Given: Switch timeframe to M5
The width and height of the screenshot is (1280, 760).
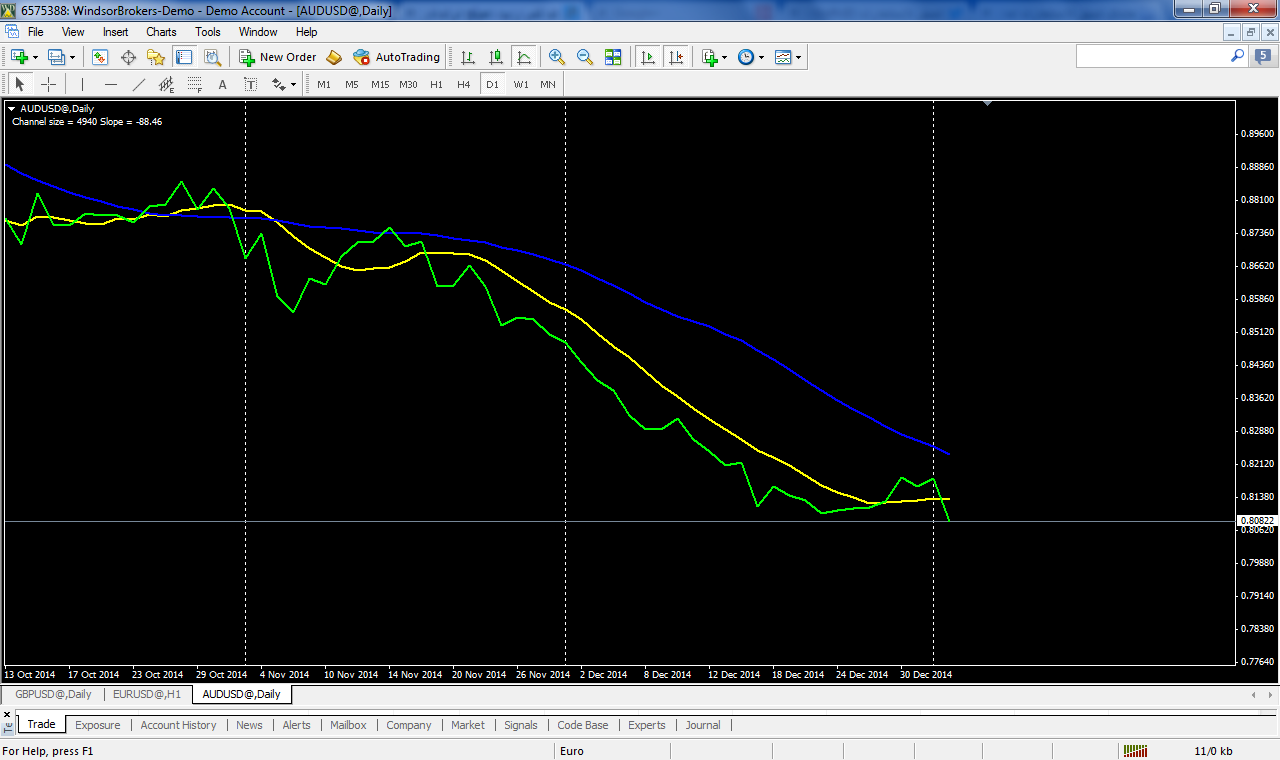Looking at the screenshot, I should point(352,84).
